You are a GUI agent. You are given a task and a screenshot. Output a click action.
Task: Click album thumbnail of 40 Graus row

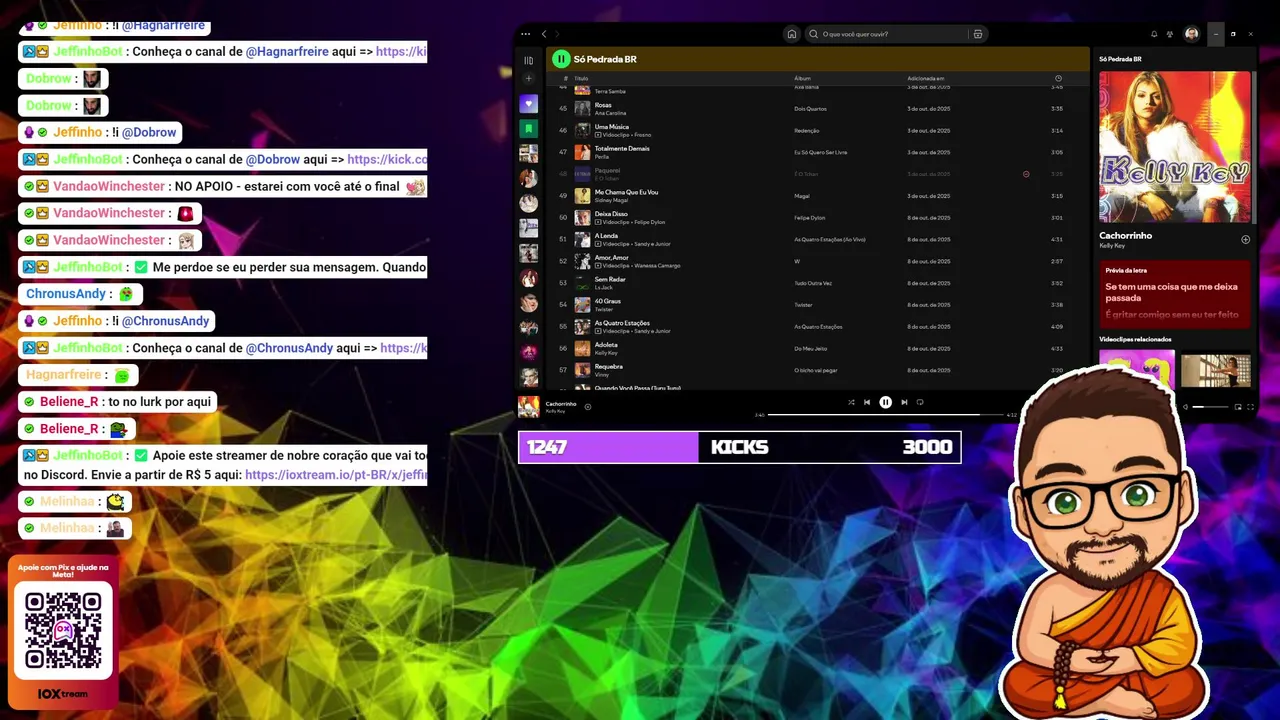[582, 305]
